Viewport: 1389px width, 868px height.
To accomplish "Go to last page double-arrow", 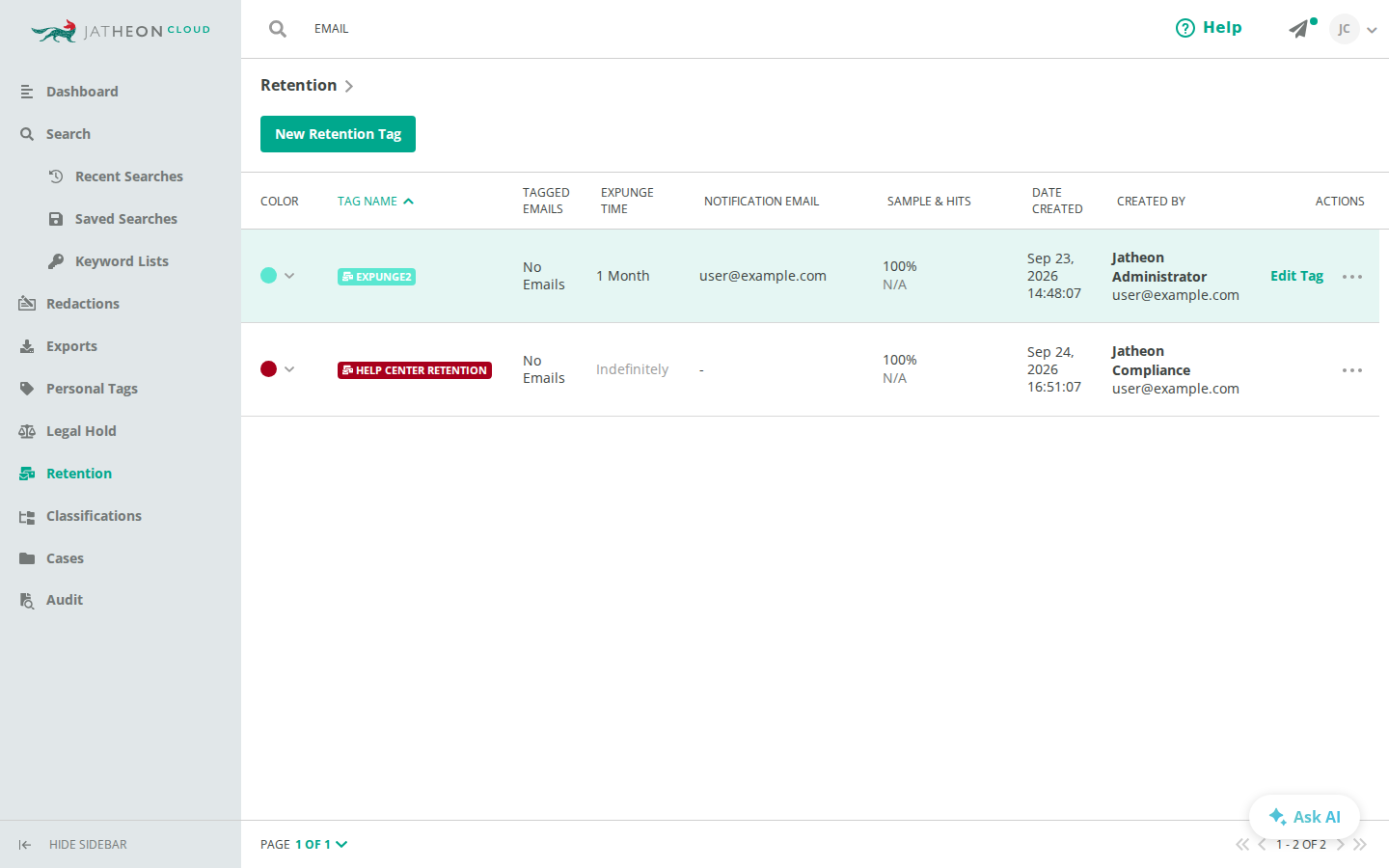I will [x=1360, y=845].
